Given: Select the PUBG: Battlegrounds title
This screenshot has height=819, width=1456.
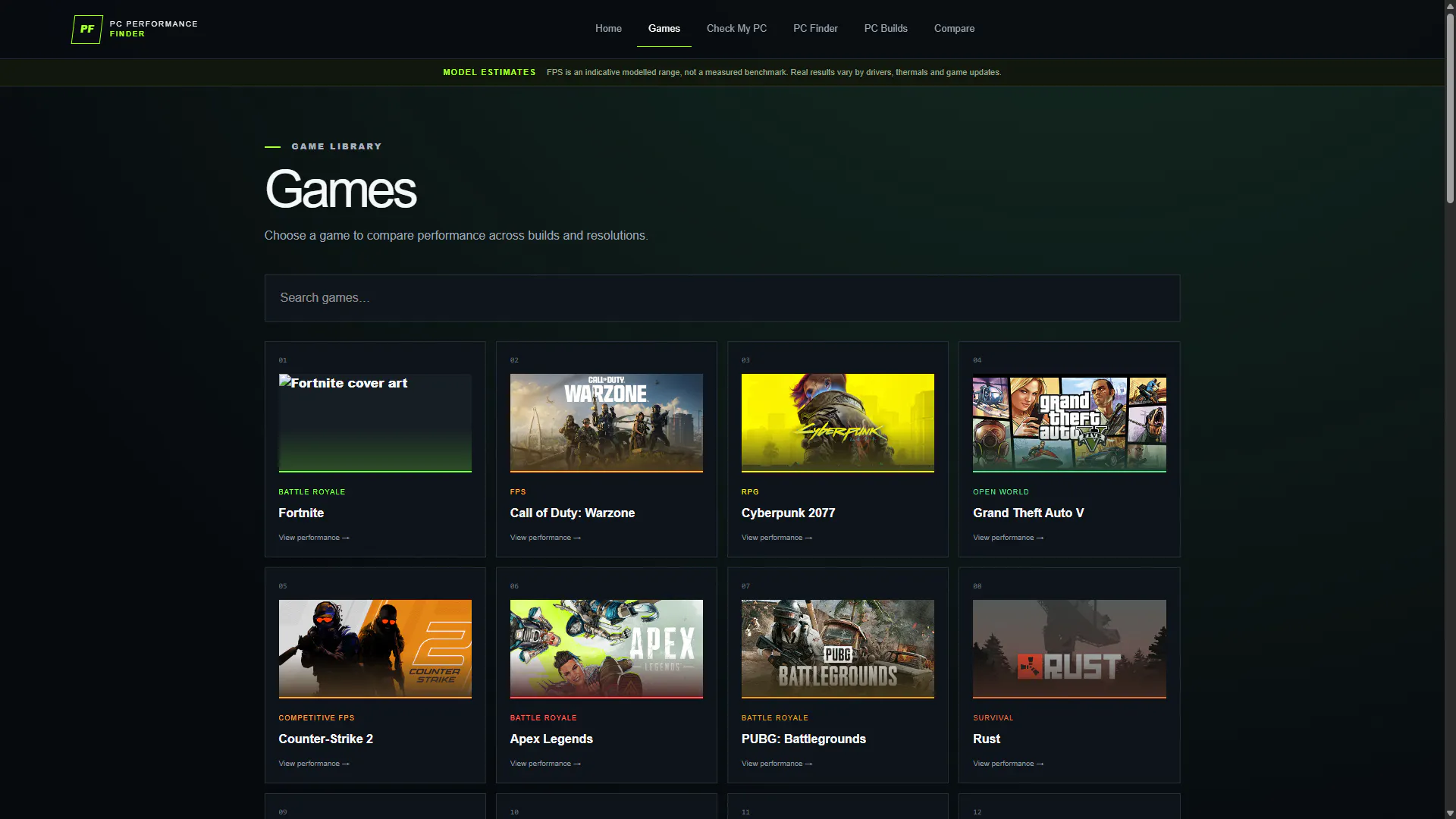Looking at the screenshot, I should click(803, 739).
